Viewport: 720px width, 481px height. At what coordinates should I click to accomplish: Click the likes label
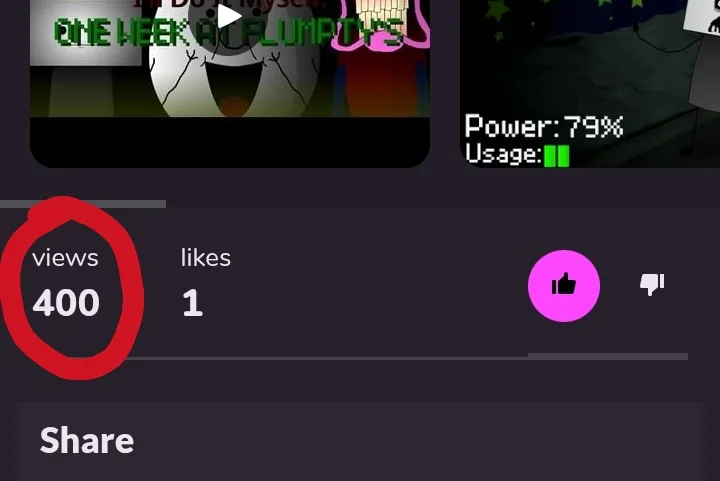pos(206,258)
